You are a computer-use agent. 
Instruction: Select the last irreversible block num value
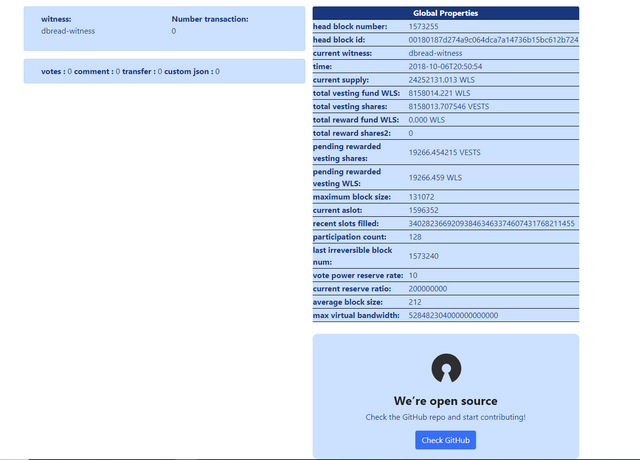click(423, 256)
